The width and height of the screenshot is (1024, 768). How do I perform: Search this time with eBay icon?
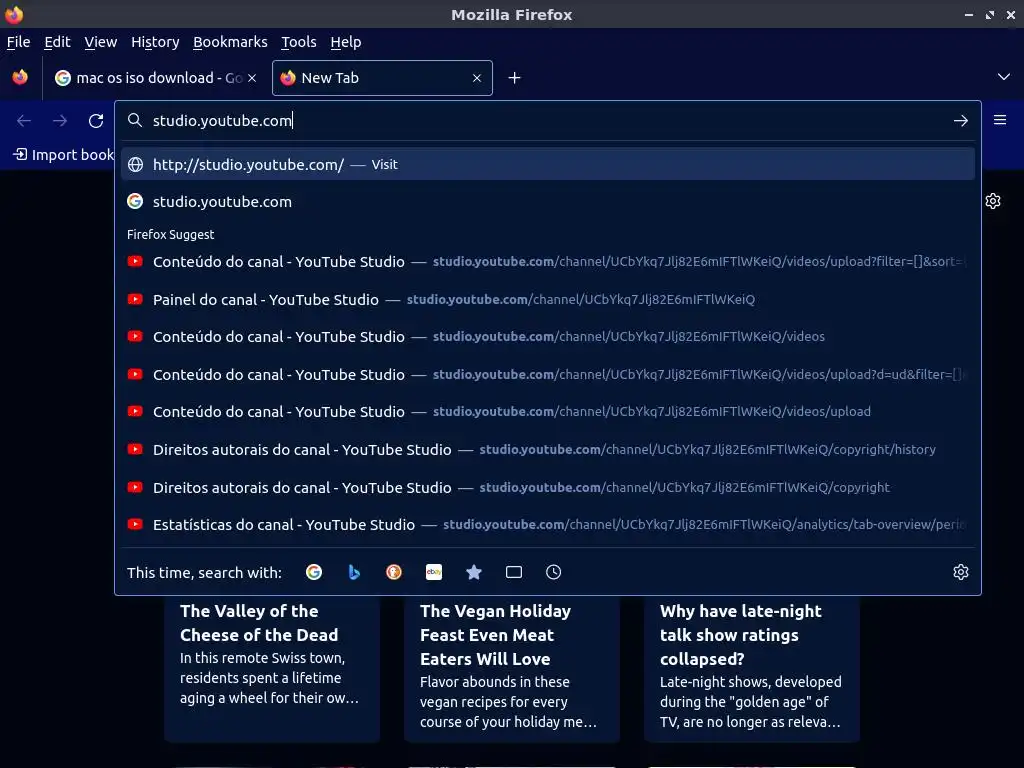[x=434, y=573]
